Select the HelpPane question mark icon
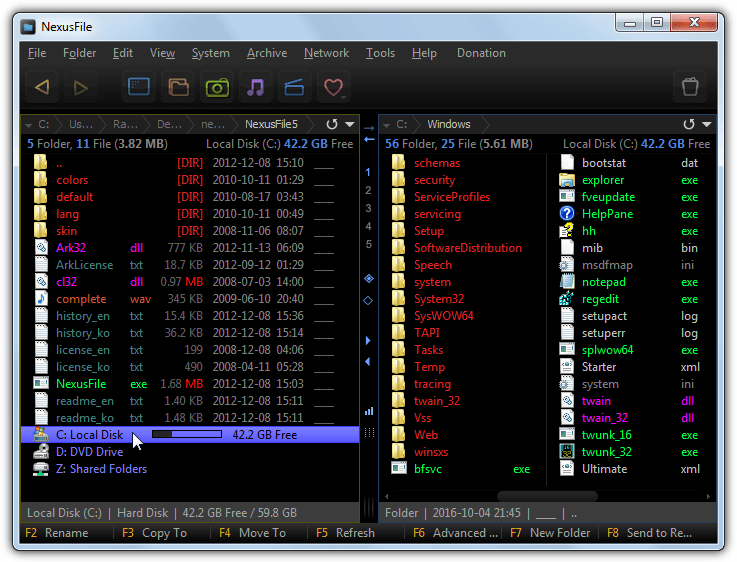The height and width of the screenshot is (562, 737). (x=567, y=214)
